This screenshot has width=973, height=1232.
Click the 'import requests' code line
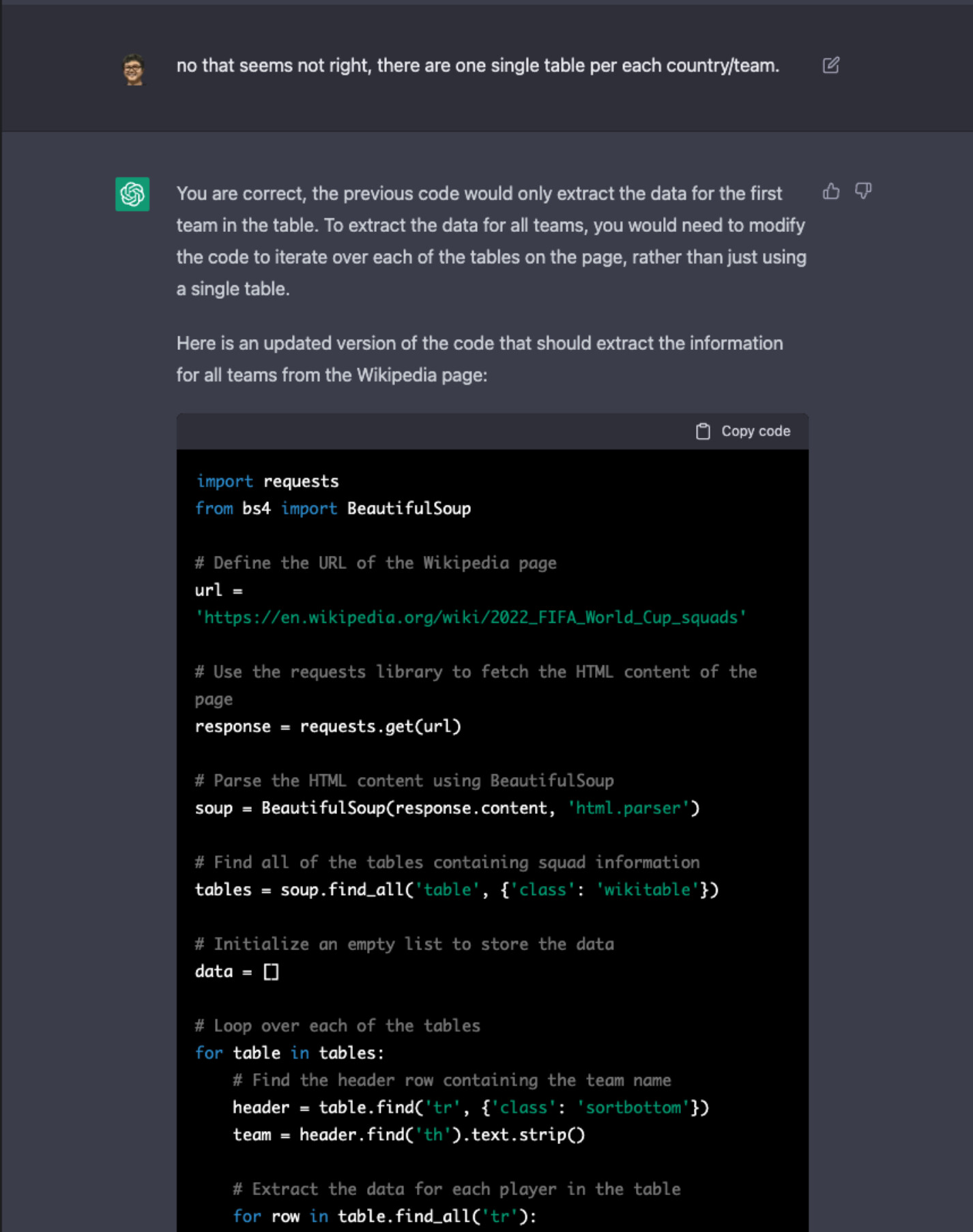tap(267, 482)
